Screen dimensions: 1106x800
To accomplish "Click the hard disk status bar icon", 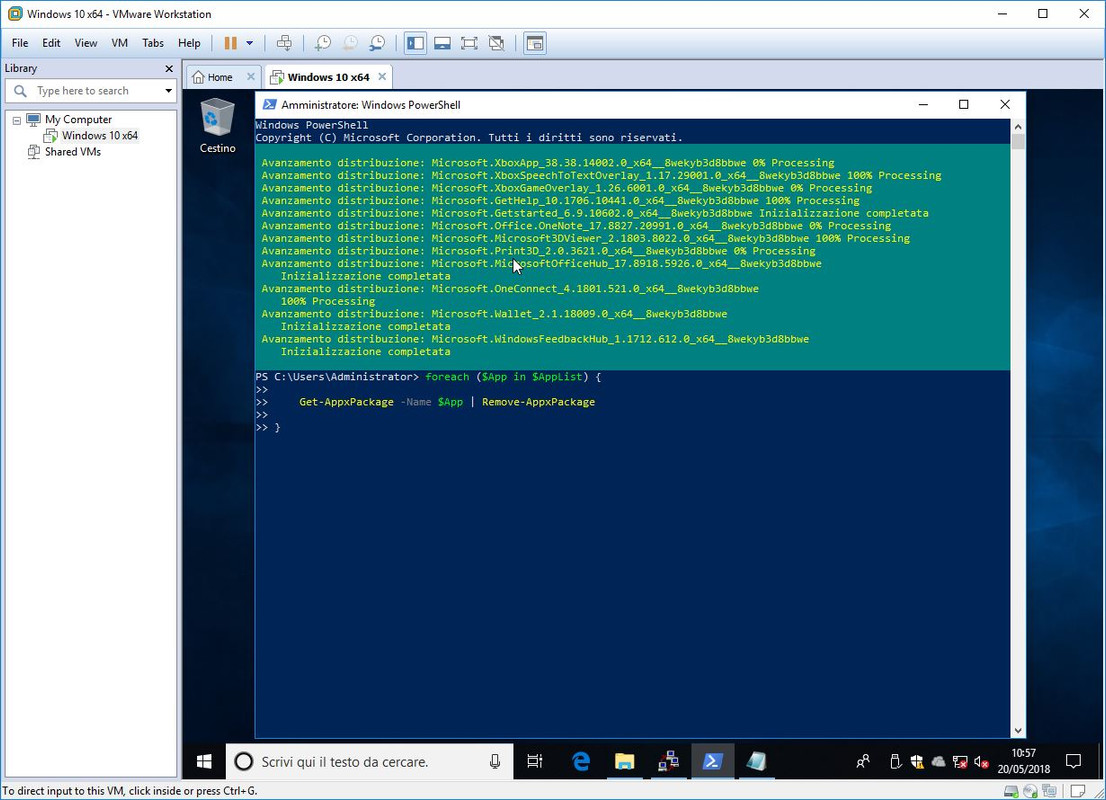I will coord(1011,791).
